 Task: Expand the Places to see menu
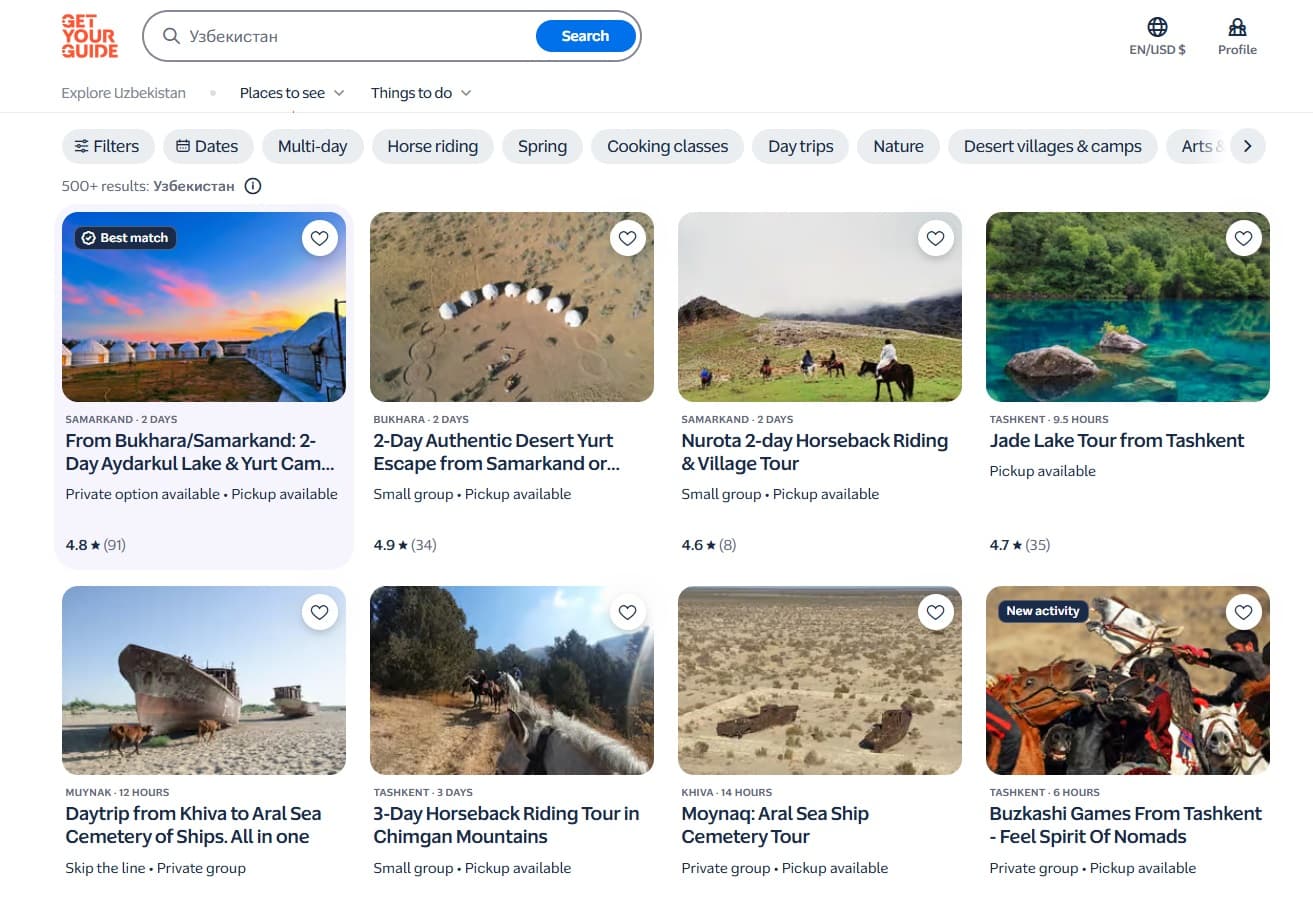292,93
